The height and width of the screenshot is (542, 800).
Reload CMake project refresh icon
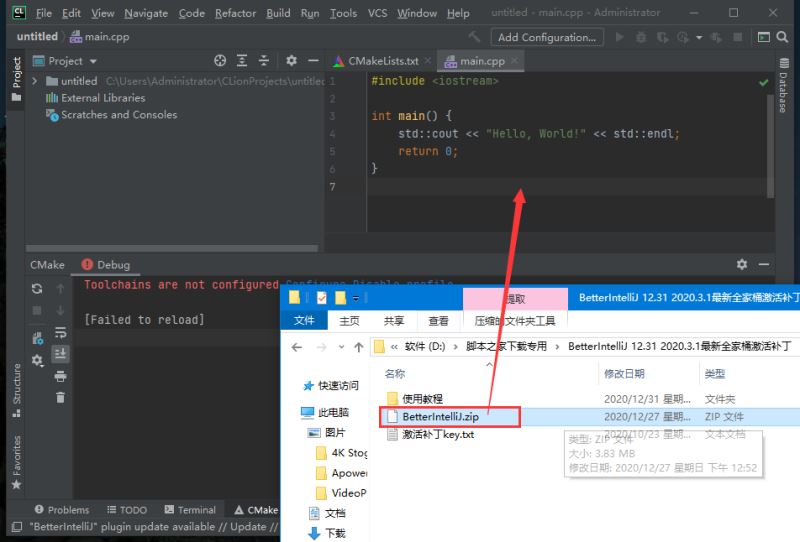point(37,288)
